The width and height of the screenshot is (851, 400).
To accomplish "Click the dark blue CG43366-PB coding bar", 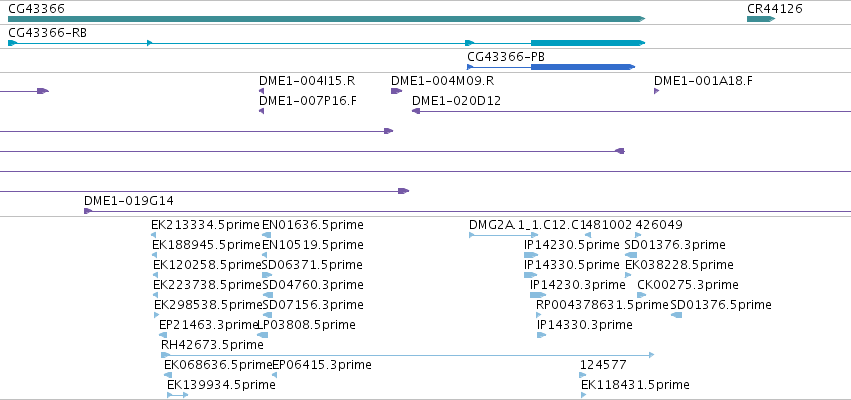I will coord(582,67).
